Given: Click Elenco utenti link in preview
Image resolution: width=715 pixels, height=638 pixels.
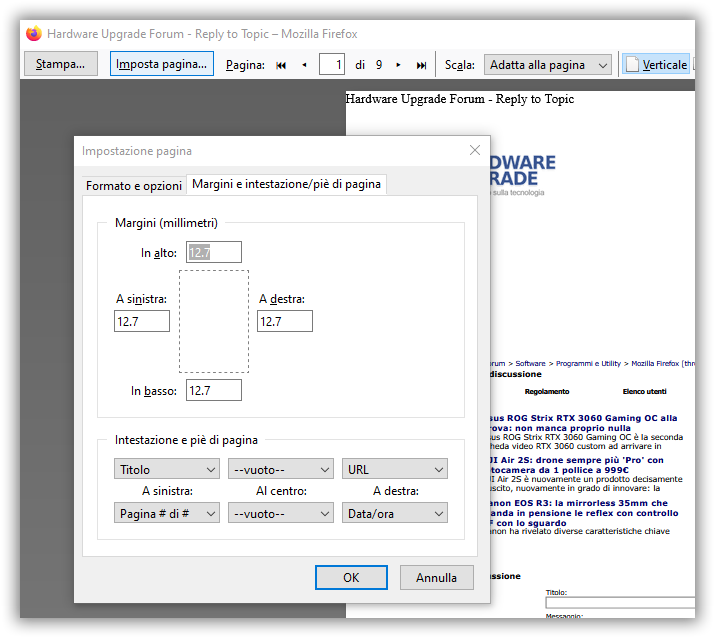Looking at the screenshot, I should (644, 391).
